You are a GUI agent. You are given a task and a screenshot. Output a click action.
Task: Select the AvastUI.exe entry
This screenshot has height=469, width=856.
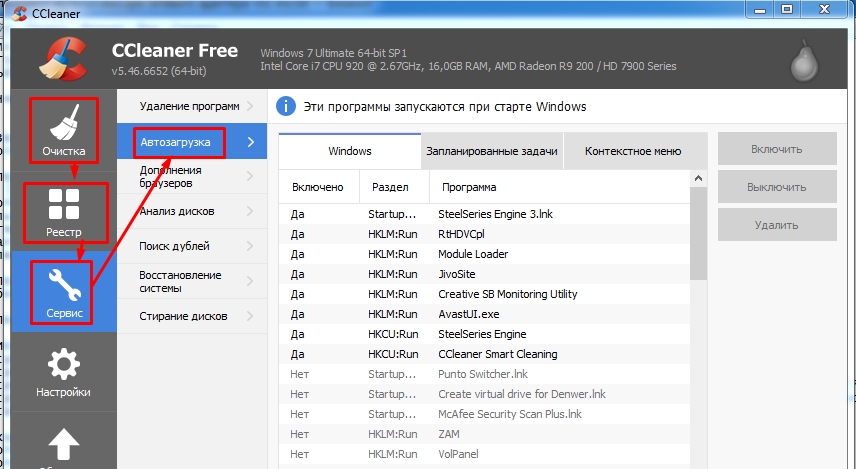click(x=484, y=314)
